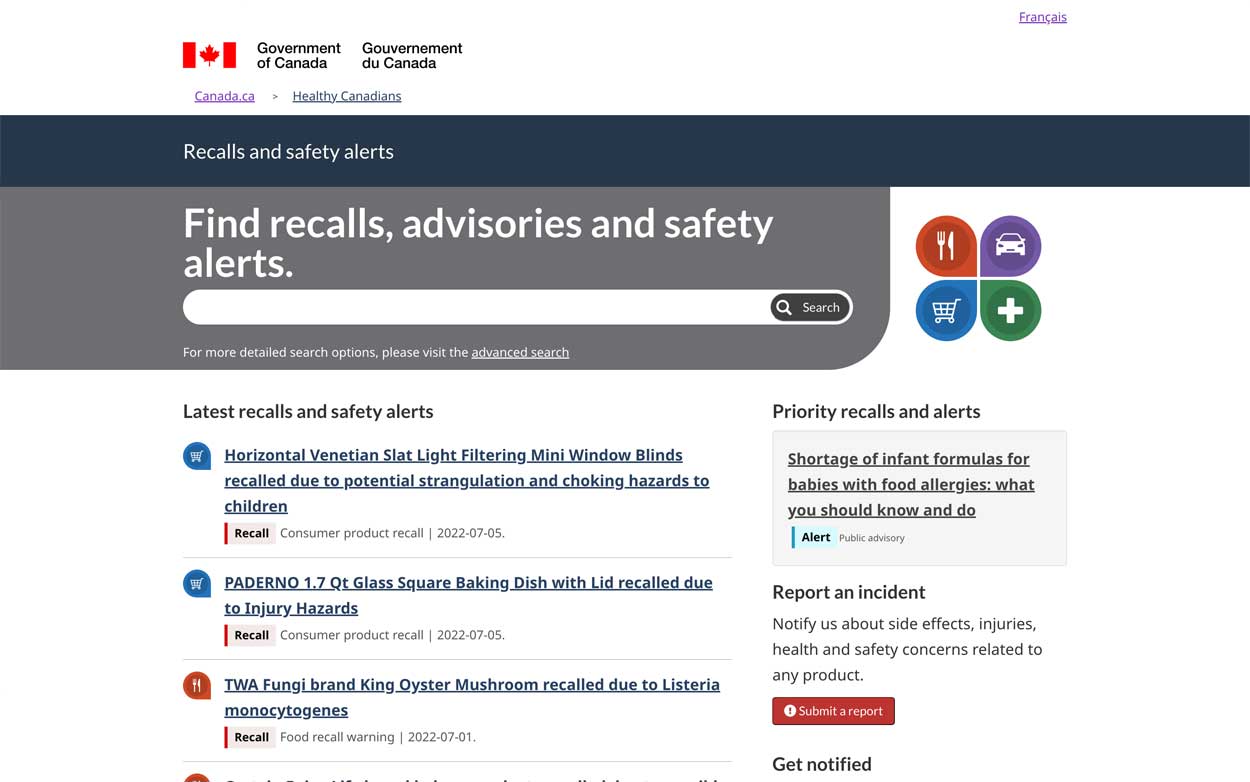Click the Alert Public advisory label
1250x782 pixels.
(848, 538)
